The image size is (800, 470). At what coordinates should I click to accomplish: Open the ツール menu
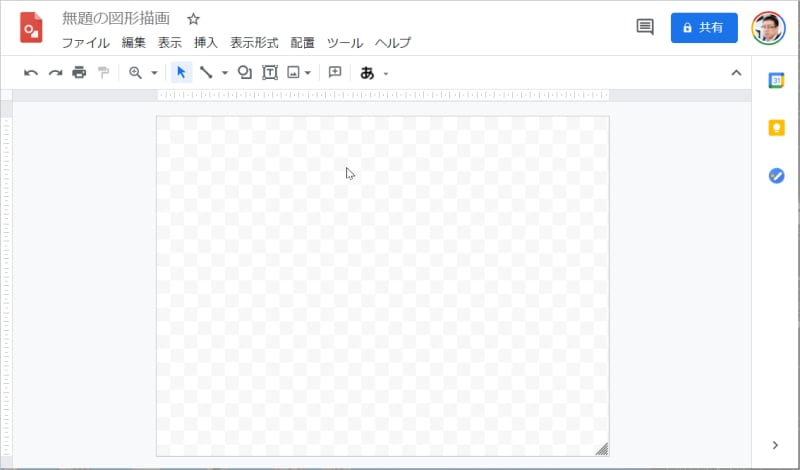click(x=345, y=43)
